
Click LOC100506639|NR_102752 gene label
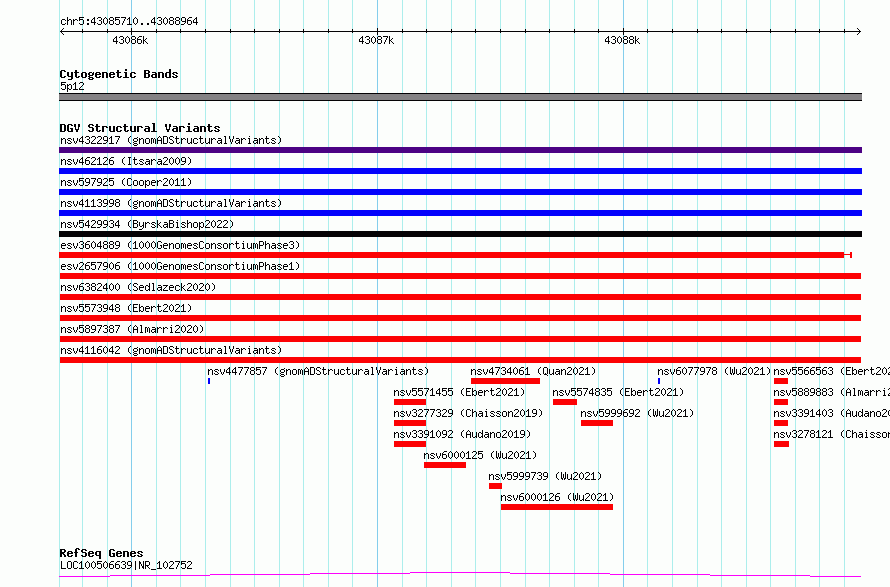(126, 565)
